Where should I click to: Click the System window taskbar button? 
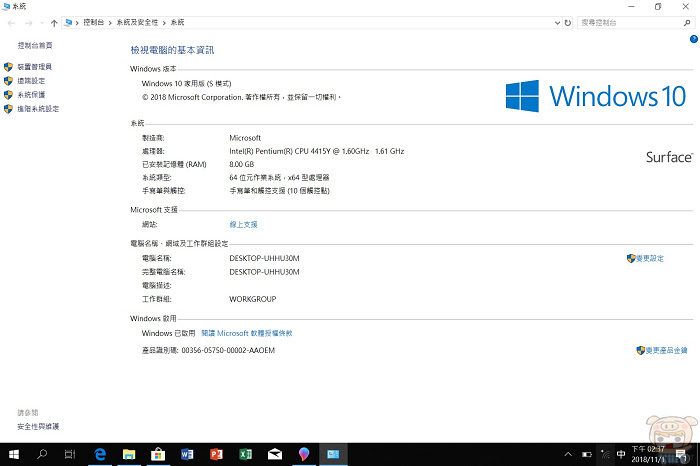tap(333, 454)
